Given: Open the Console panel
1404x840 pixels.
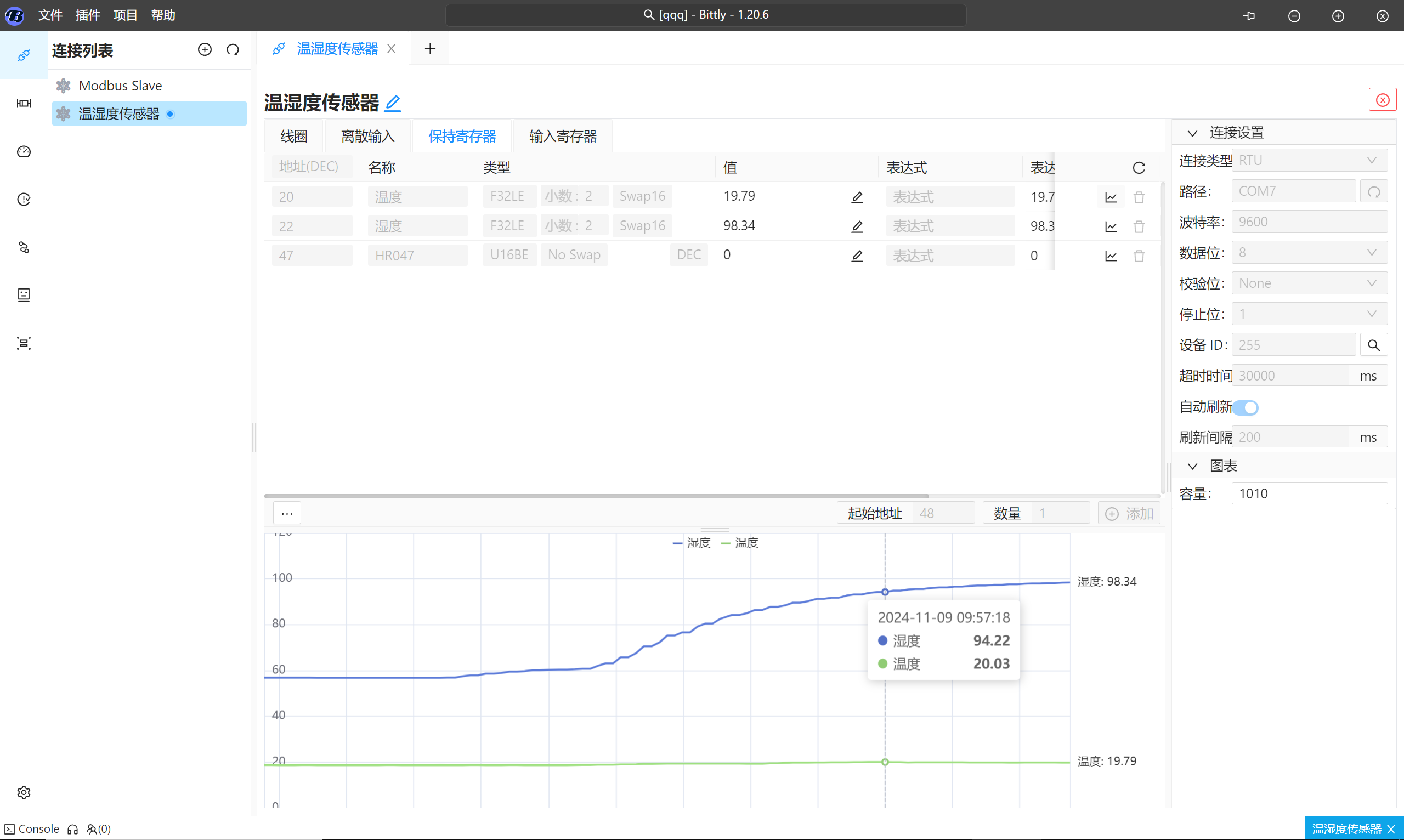Looking at the screenshot, I should click(32, 829).
